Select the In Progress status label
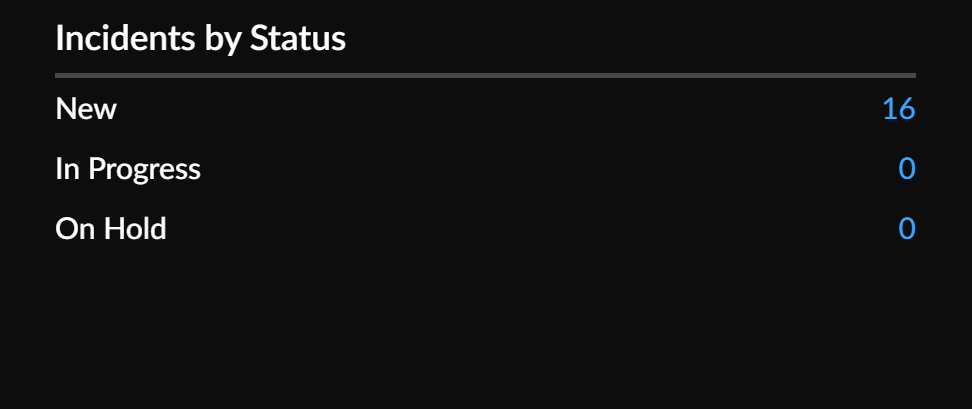 (128, 169)
